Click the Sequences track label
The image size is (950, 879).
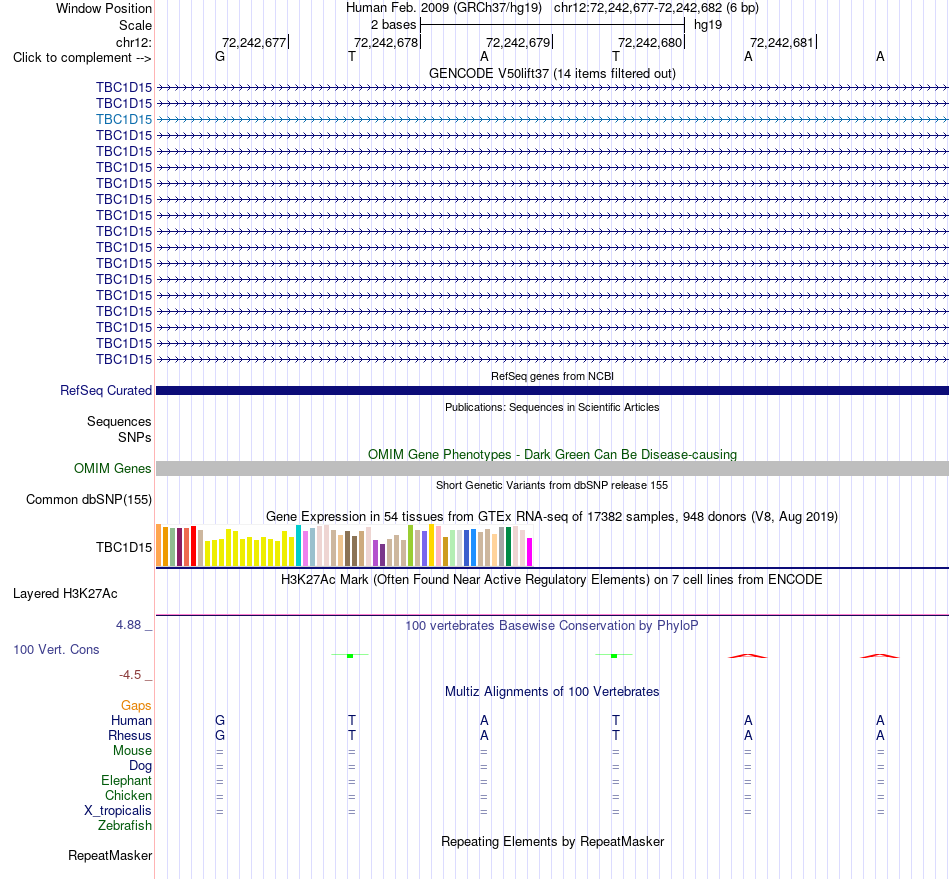point(119,422)
